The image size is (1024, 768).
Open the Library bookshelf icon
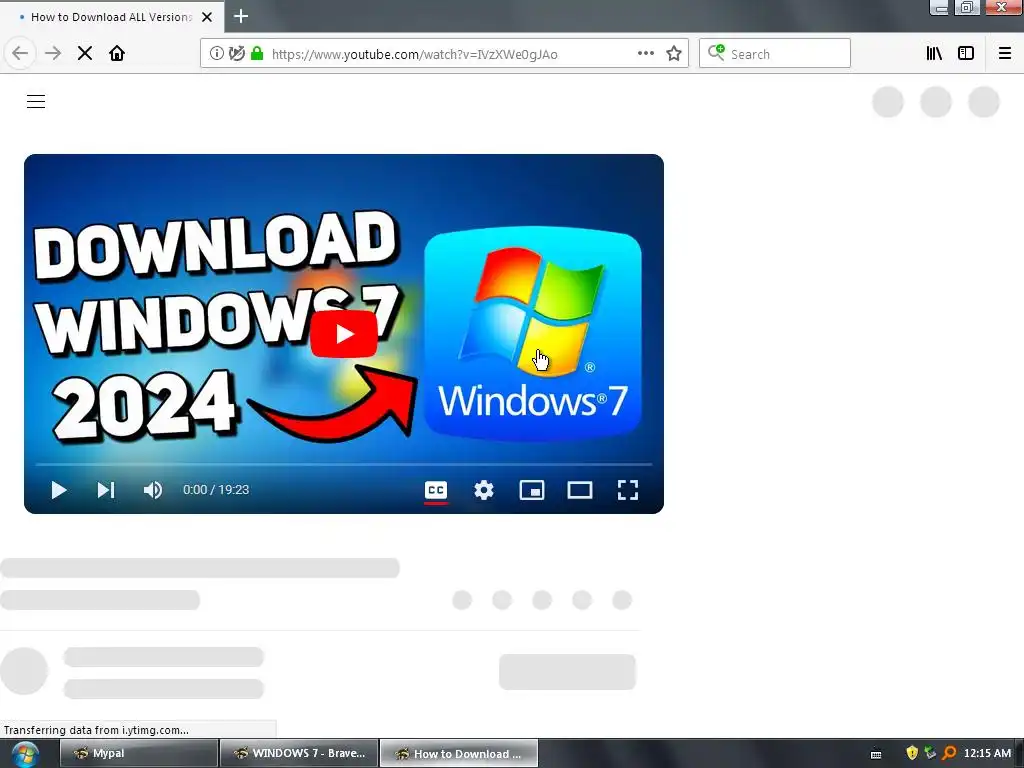[934, 54]
